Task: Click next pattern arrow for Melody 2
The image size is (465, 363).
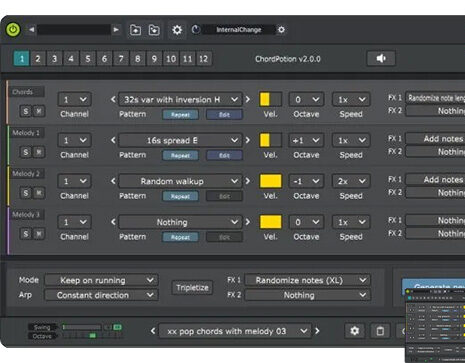Action: [x=248, y=181]
